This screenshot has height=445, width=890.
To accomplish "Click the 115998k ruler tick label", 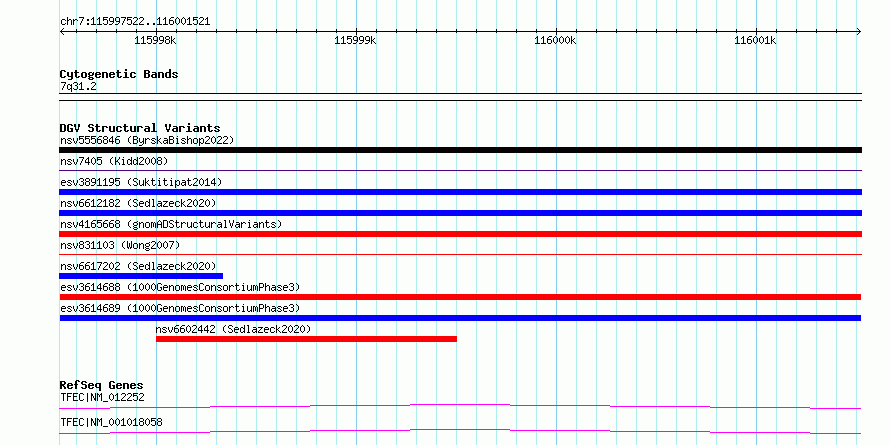I will pyautogui.click(x=156, y=41).
